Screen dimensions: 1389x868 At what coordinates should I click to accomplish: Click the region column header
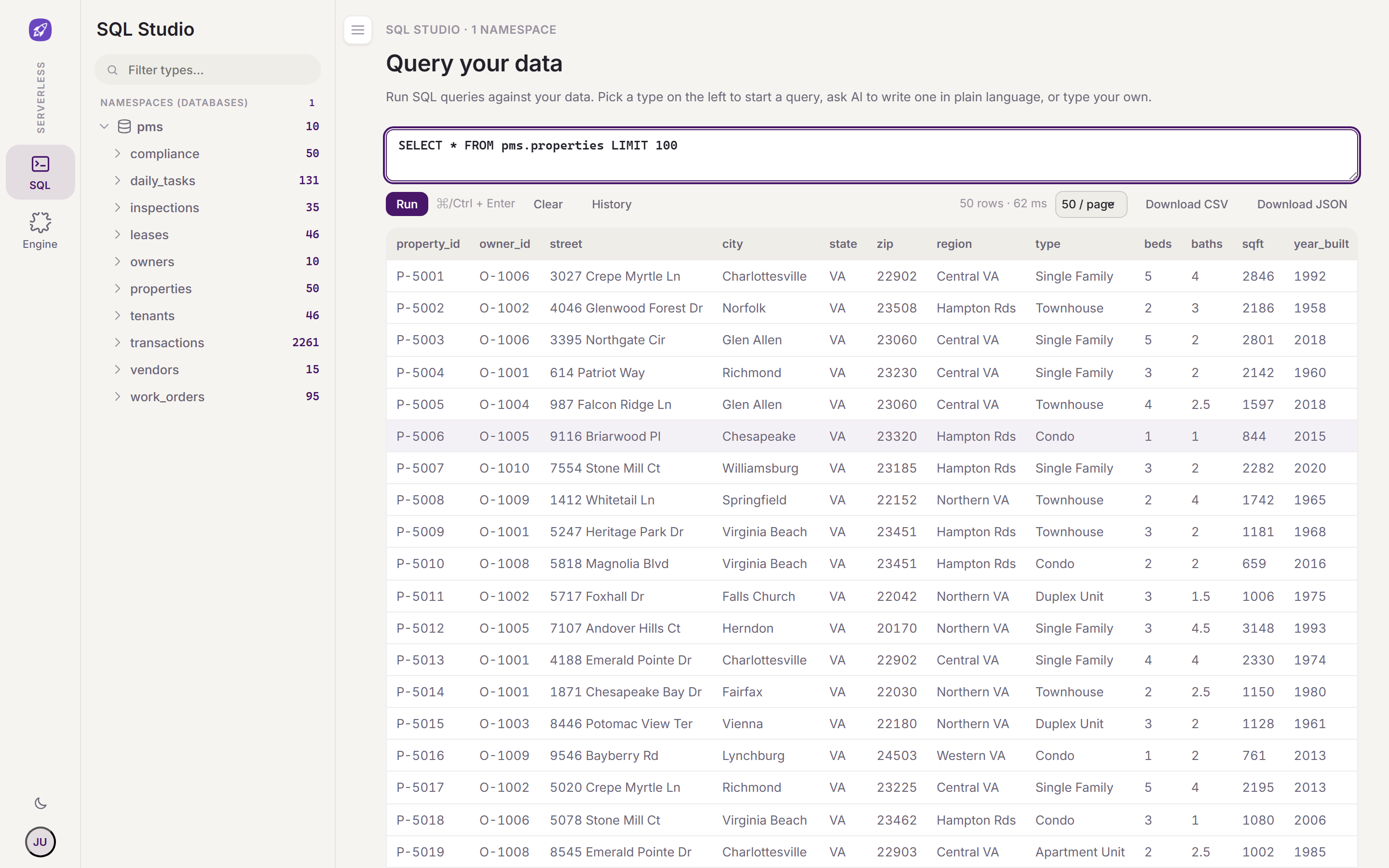[954, 244]
